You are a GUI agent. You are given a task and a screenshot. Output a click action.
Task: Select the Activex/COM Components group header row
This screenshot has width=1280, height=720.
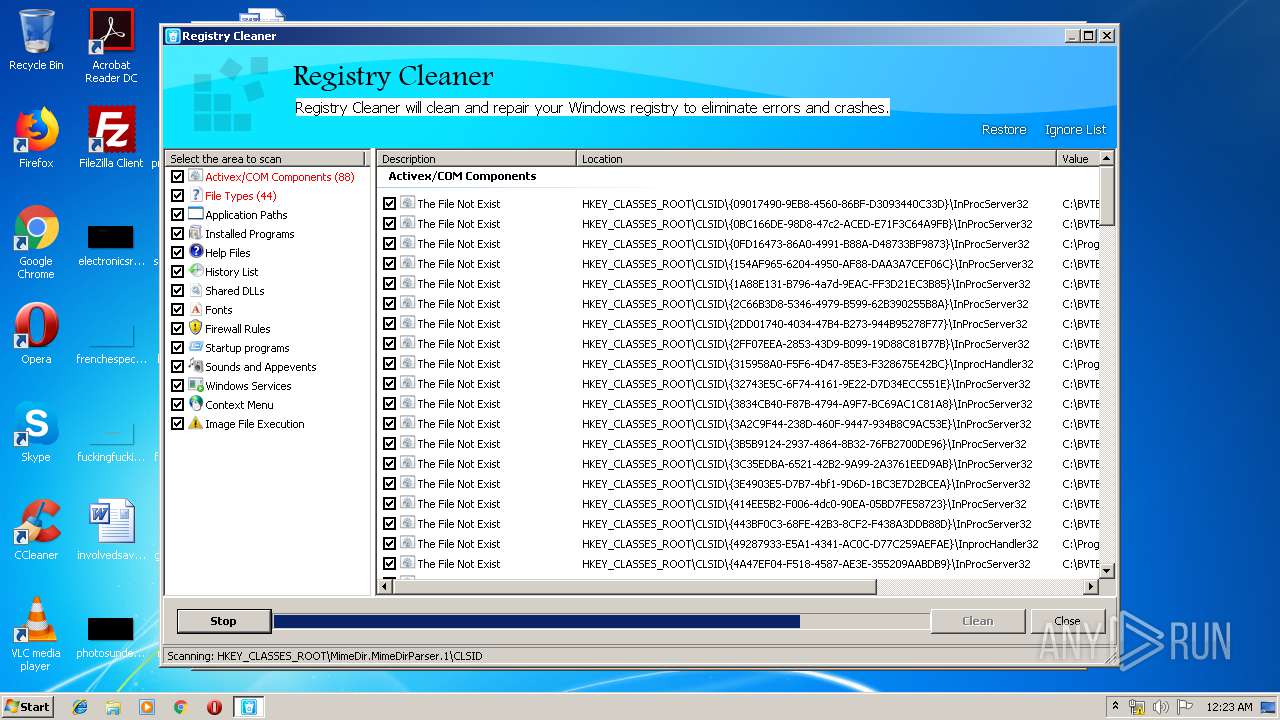[x=738, y=176]
